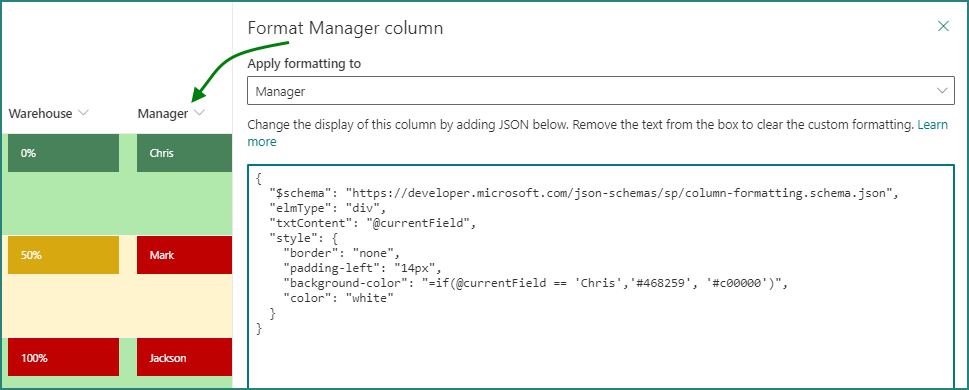
Task: Close the Format Manager column panel
Action: 943,26
